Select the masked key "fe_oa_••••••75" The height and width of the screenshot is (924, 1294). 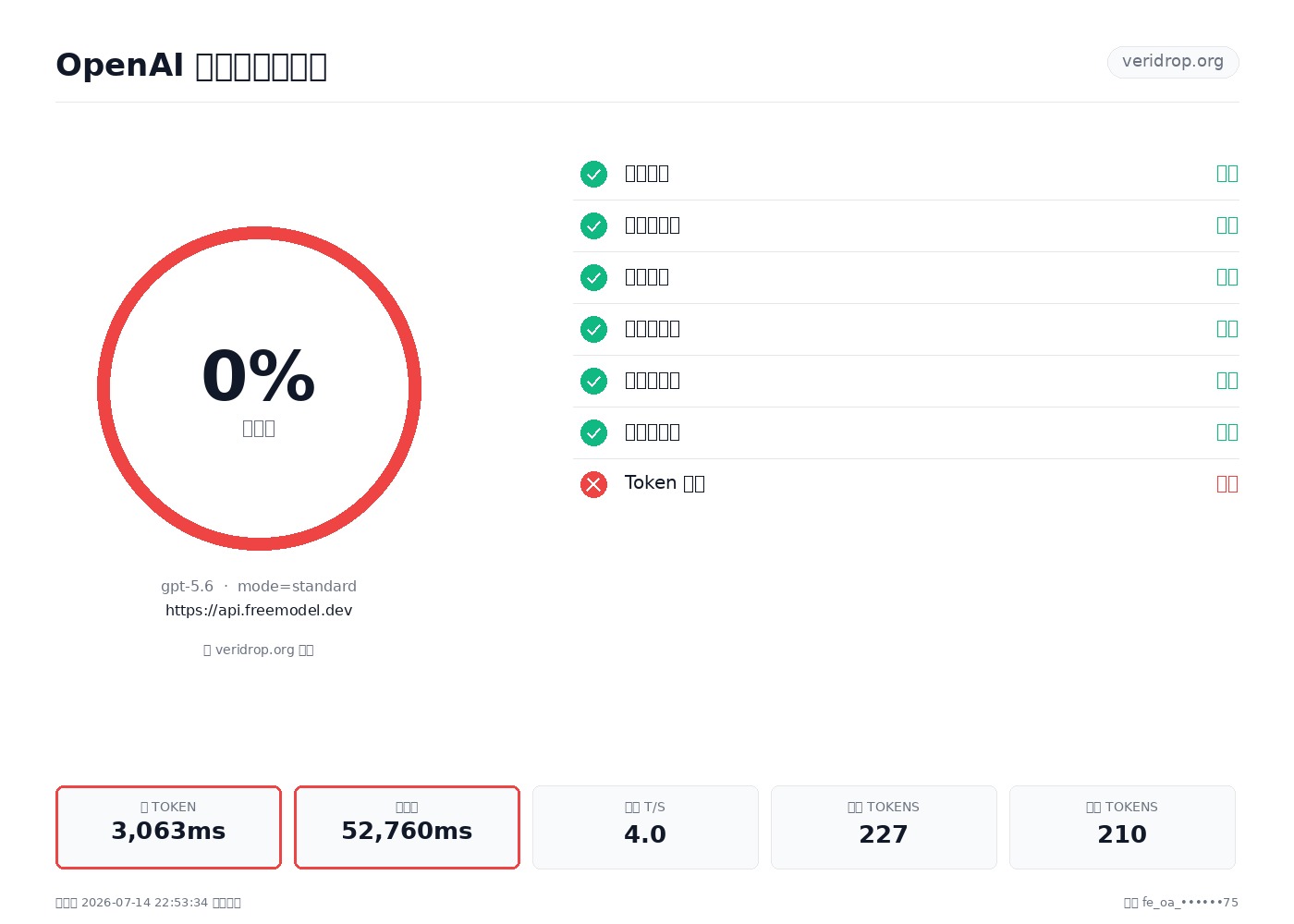pos(1190,903)
